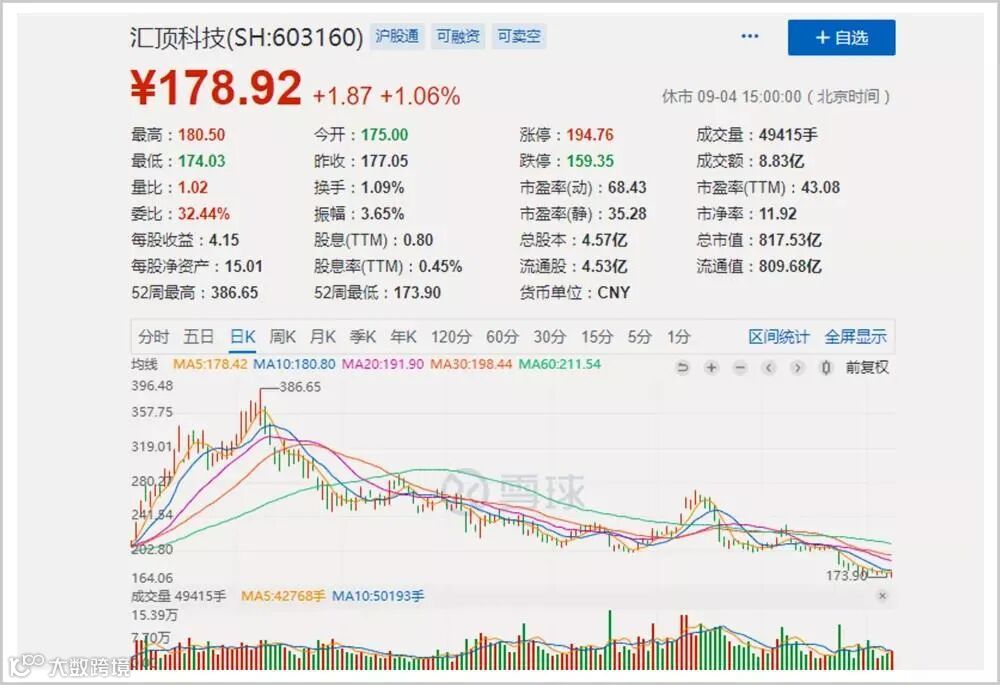Click the 今开 value 175.00
The height and width of the screenshot is (685, 1000).
click(x=385, y=135)
